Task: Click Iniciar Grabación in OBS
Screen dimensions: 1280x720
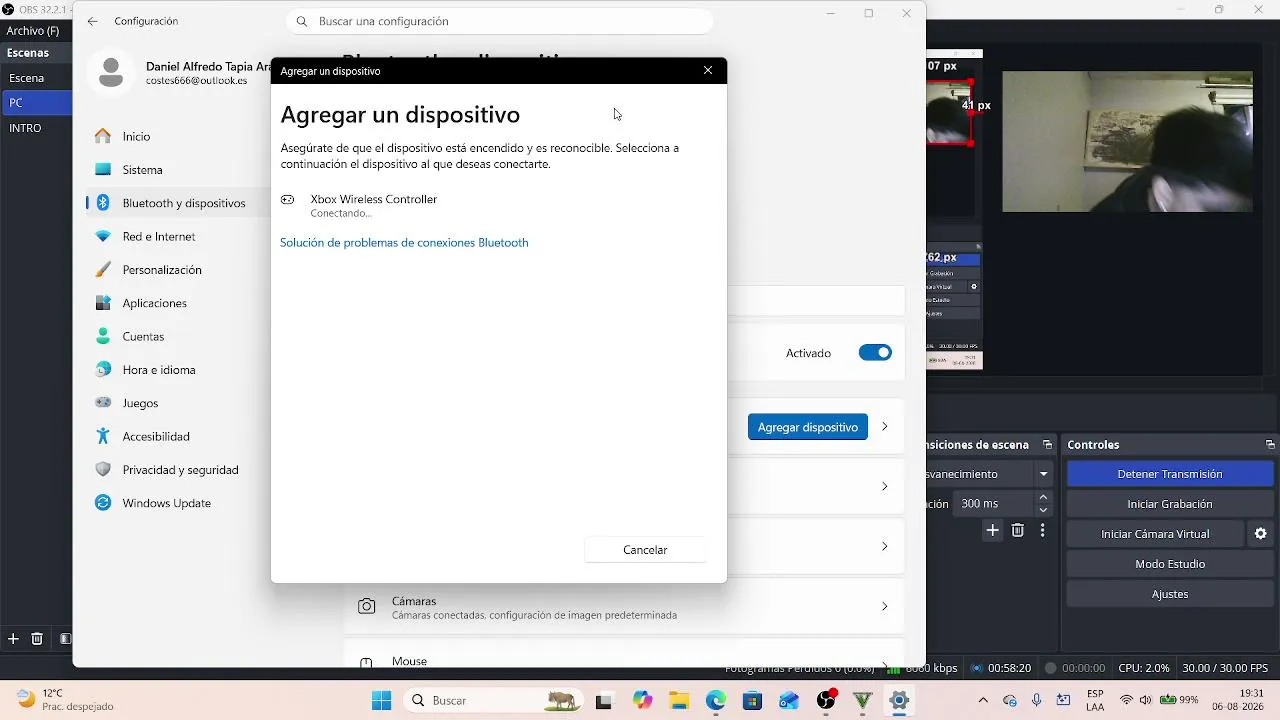Action: point(1170,504)
